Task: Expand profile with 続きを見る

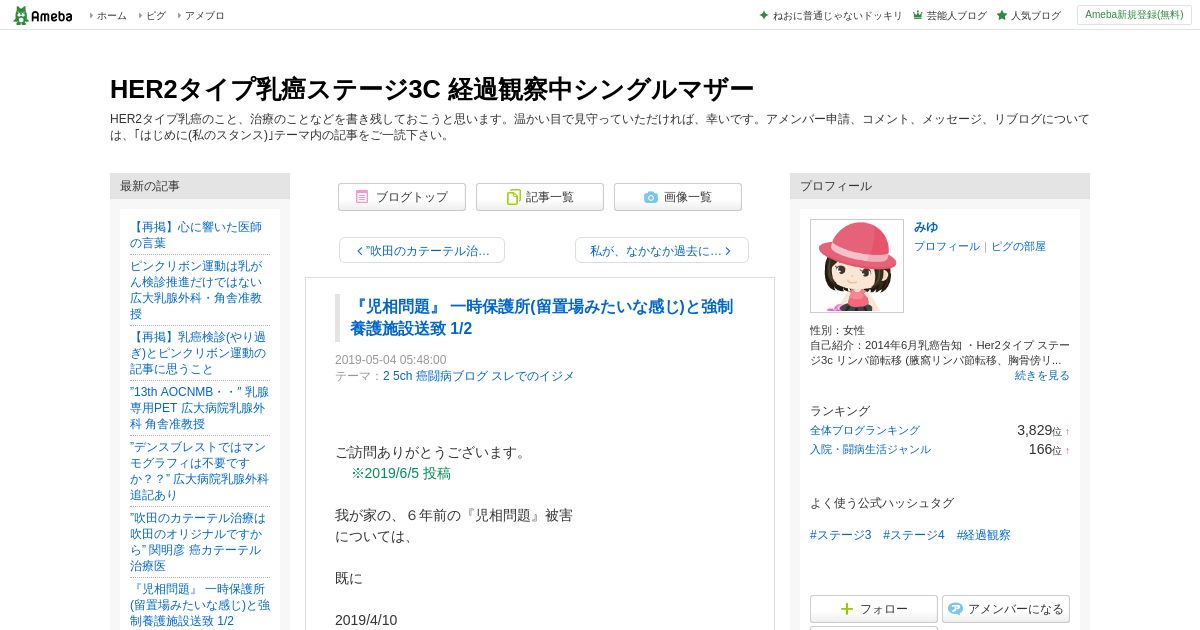Action: [x=1042, y=375]
